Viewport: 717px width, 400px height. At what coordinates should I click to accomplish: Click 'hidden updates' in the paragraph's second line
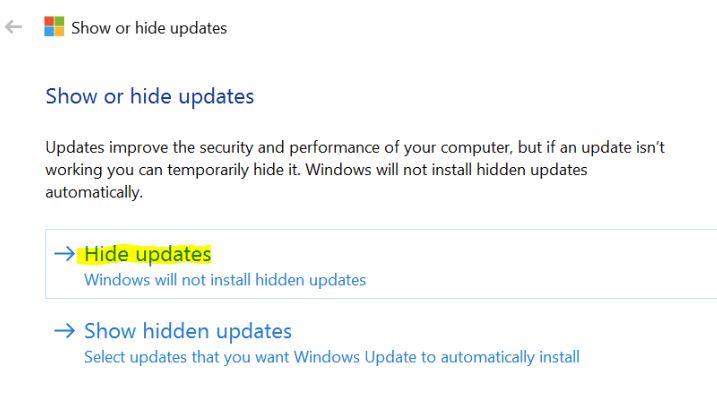click(532, 170)
